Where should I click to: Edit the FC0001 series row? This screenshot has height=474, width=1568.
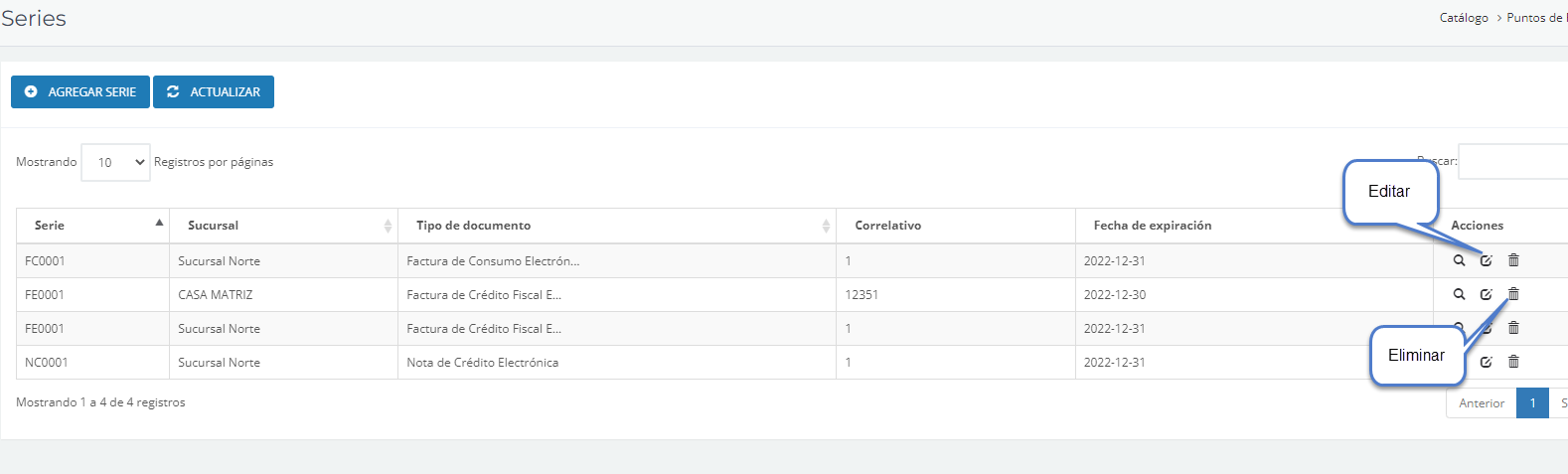pos(1486,260)
